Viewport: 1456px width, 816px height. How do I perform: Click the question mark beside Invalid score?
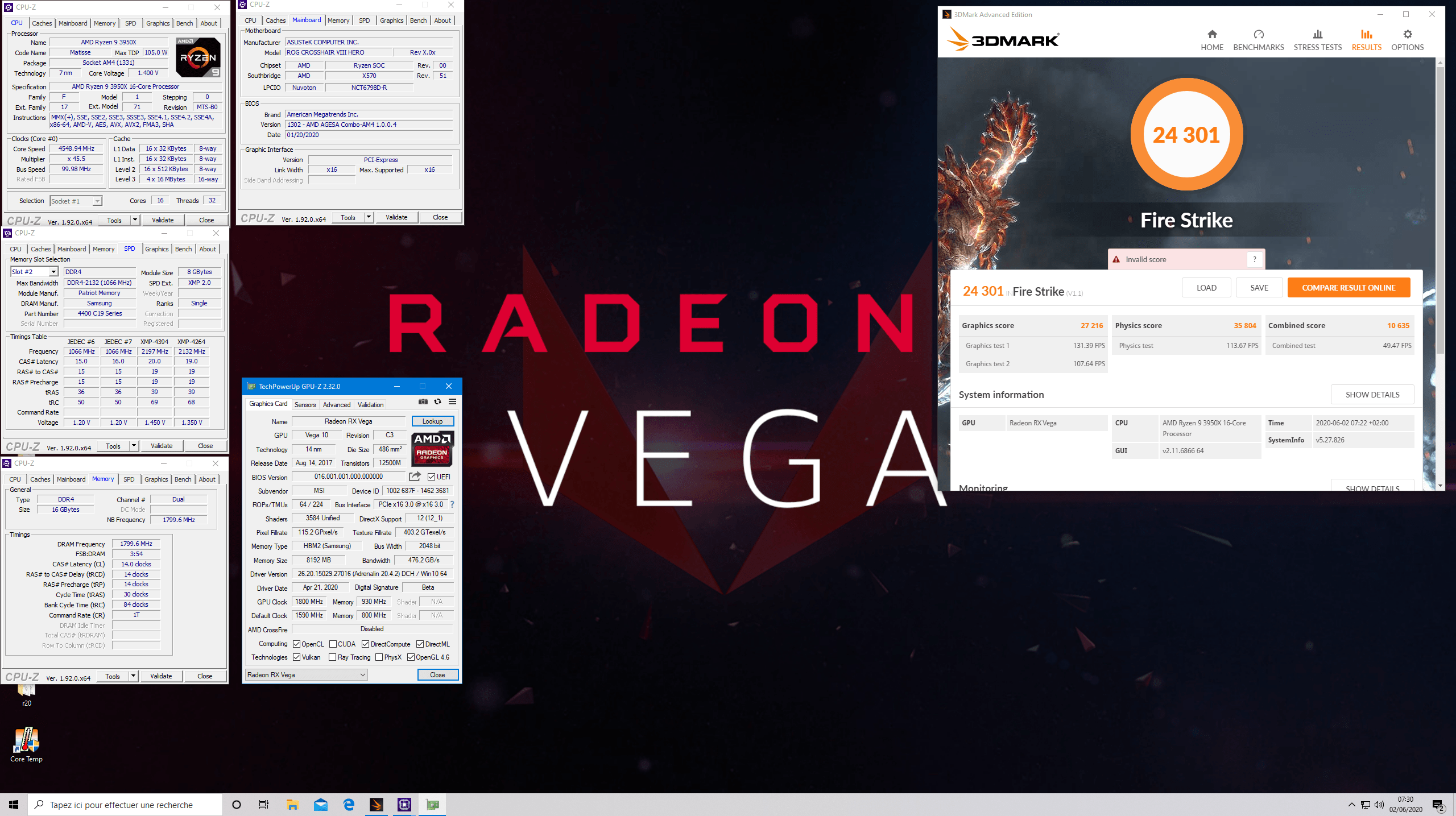(x=1255, y=259)
